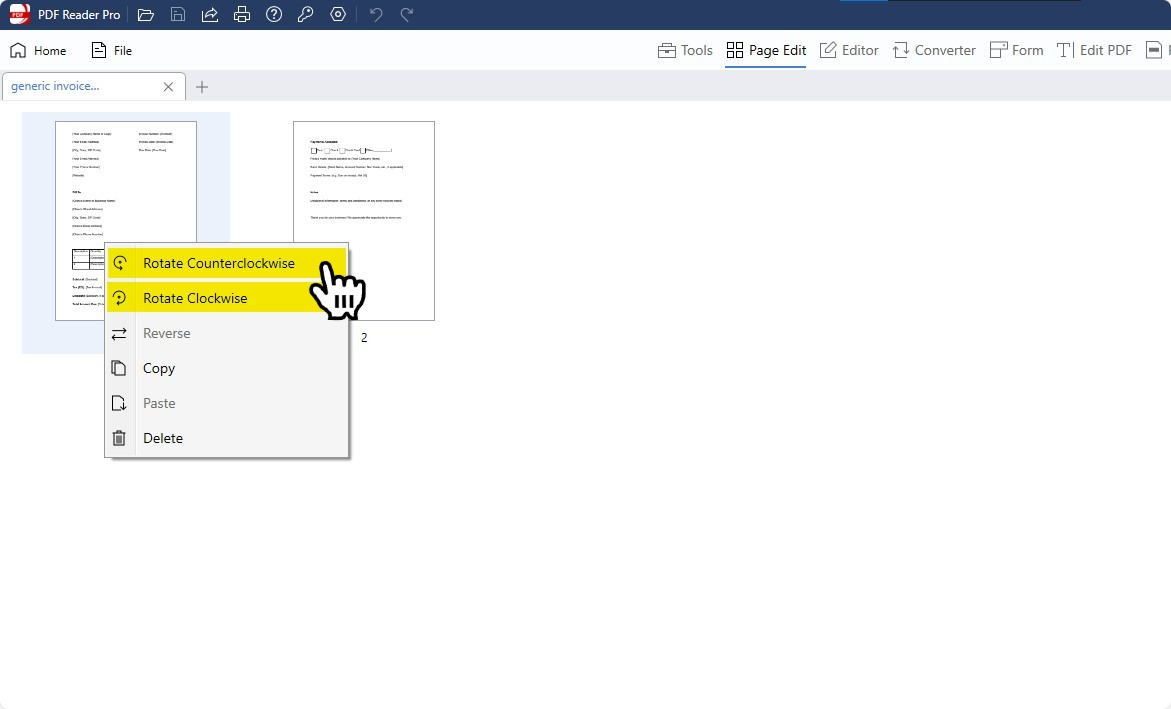Redo the last action
The width and height of the screenshot is (1171, 709).
pyautogui.click(x=407, y=14)
